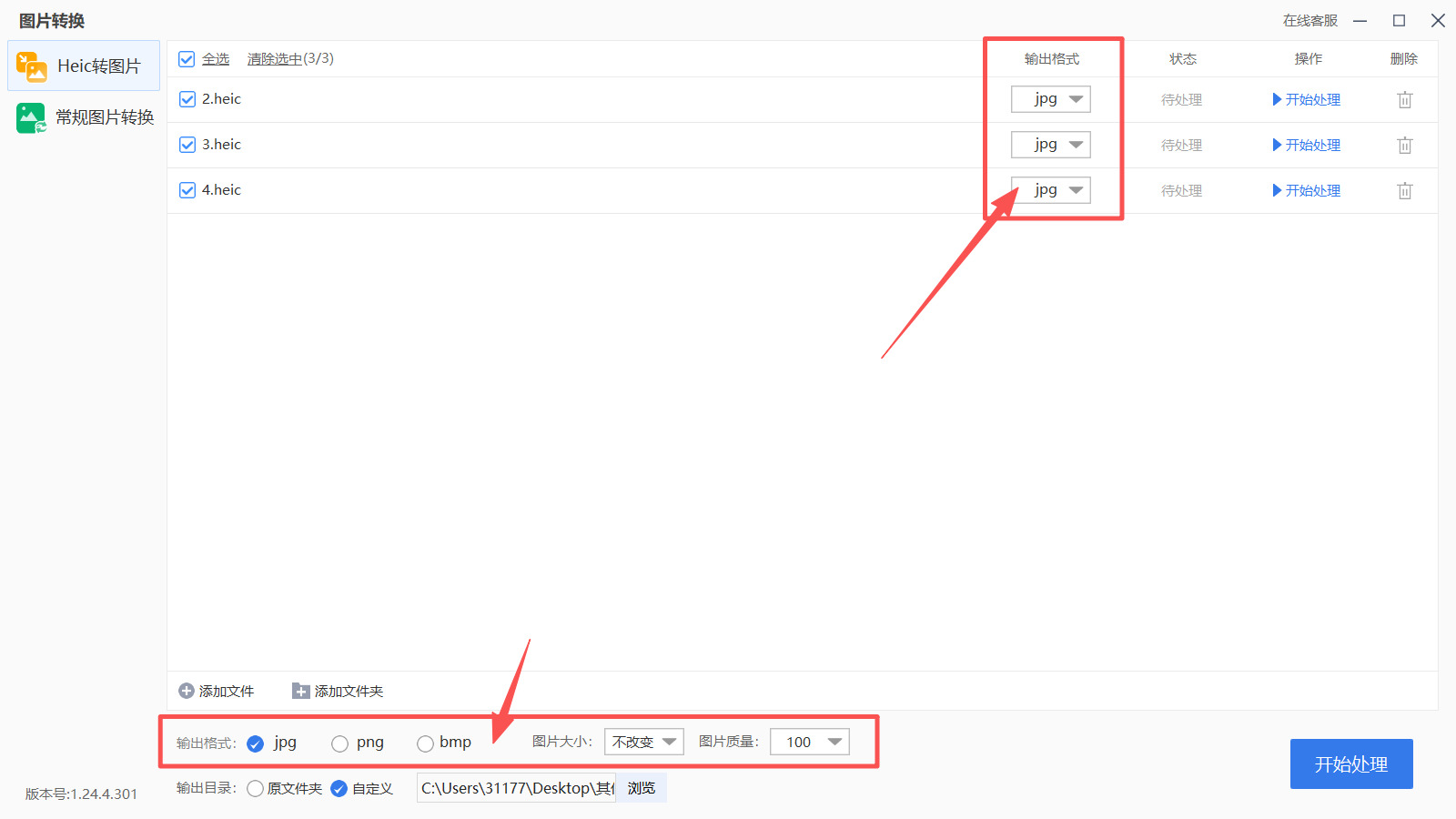Toggle the 全选 select-all checkbox

[187, 59]
